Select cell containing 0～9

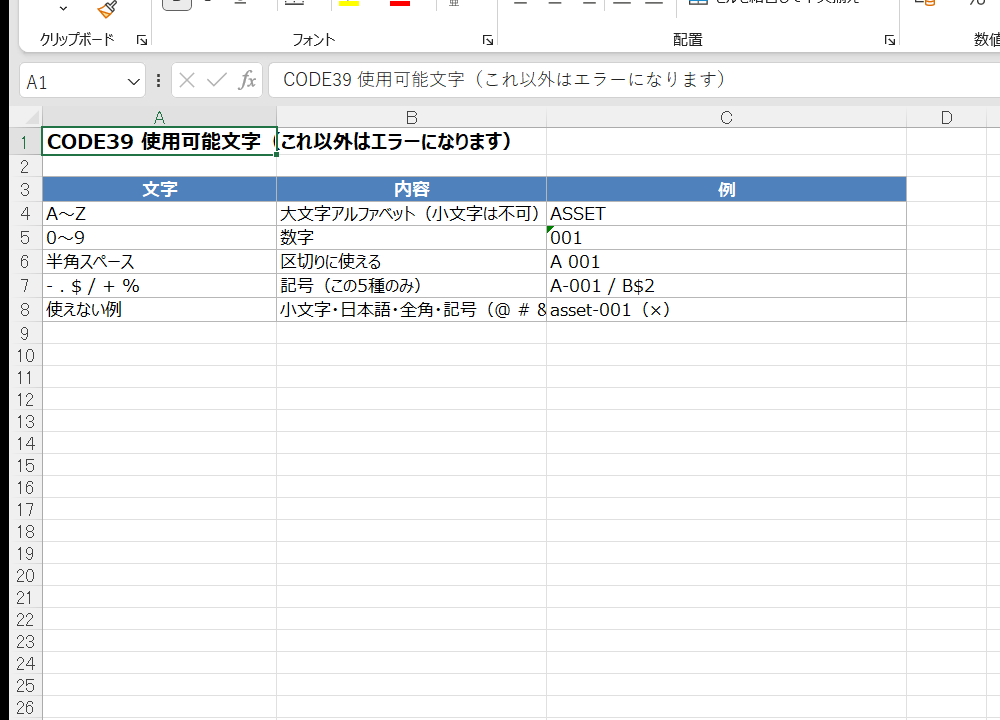(x=159, y=238)
